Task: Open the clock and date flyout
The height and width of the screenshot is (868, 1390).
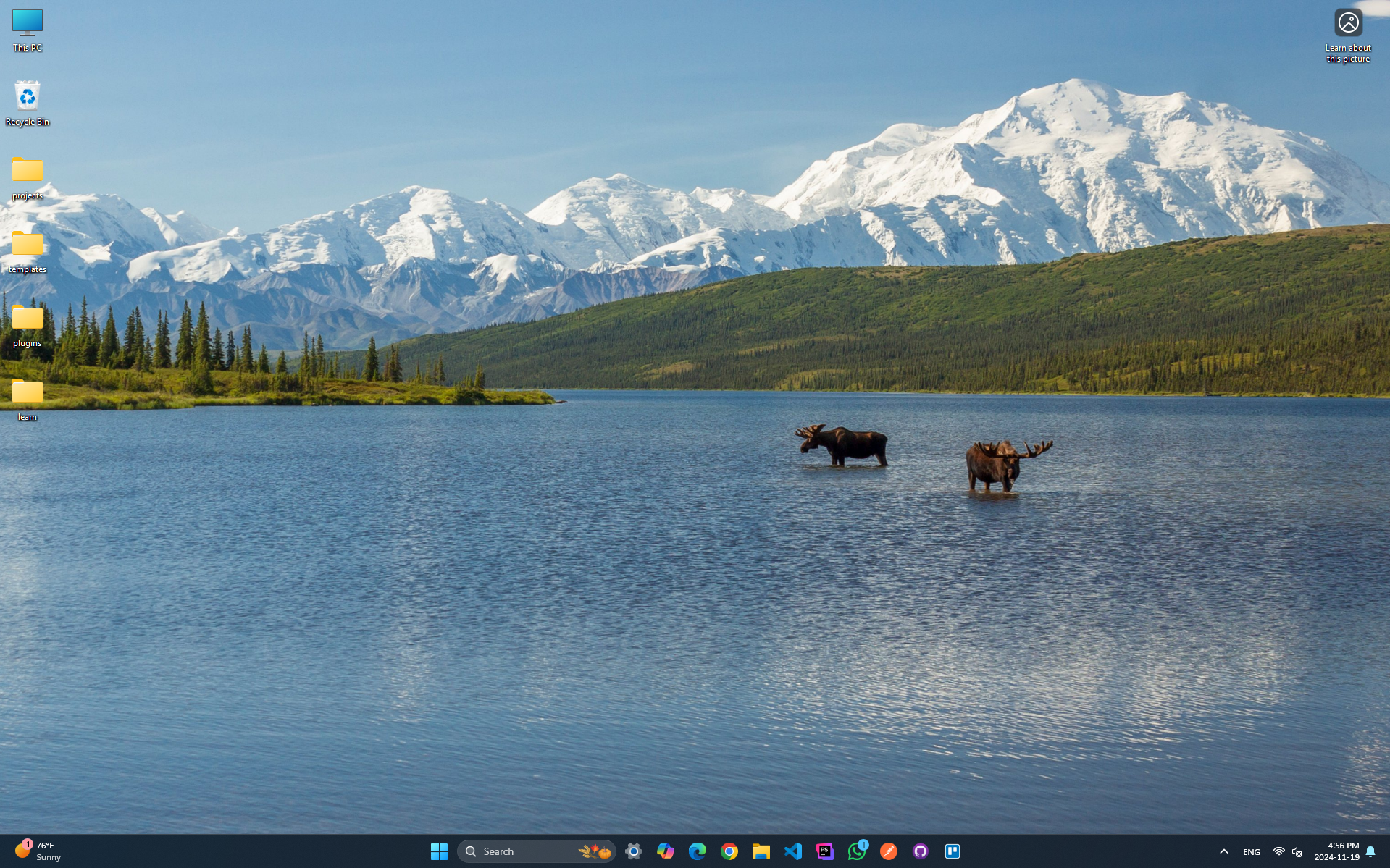Action: [1336, 851]
